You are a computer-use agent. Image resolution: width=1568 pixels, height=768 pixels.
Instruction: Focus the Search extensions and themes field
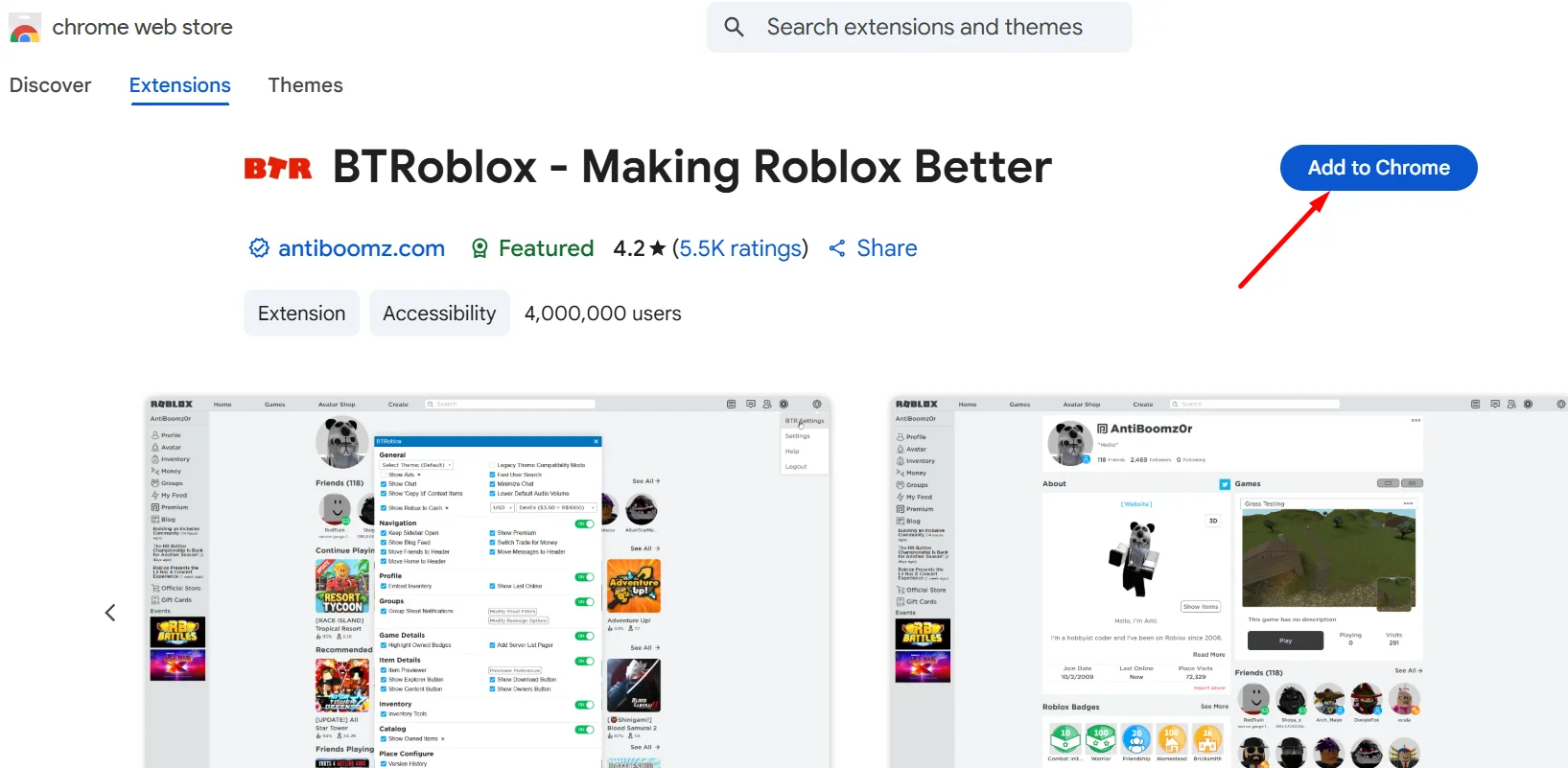924,27
